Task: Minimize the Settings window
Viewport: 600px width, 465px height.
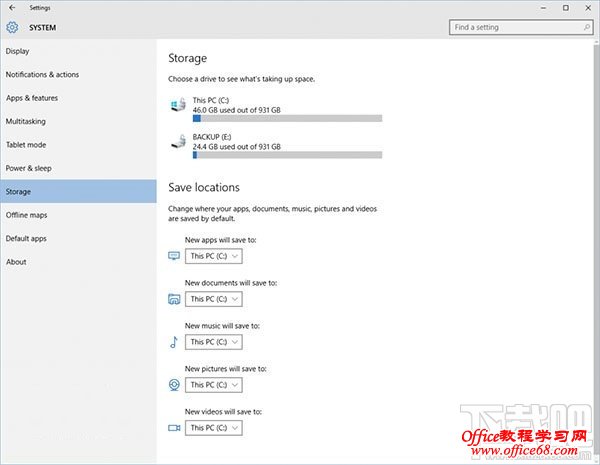Action: pos(543,8)
